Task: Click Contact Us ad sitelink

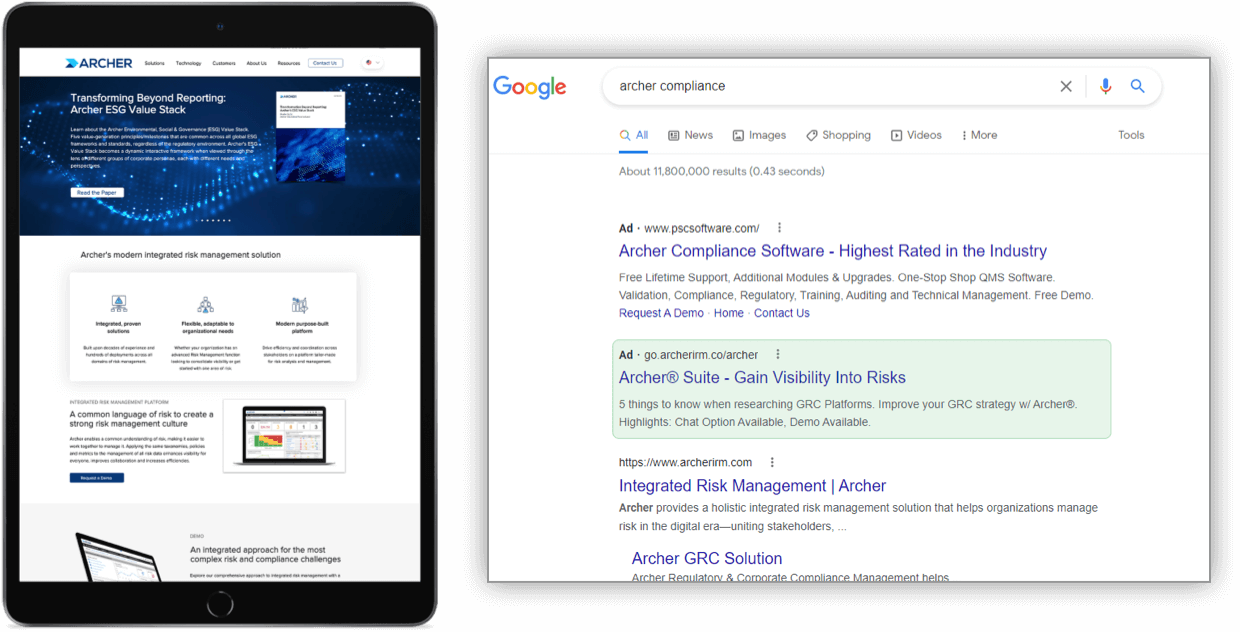Action: (x=782, y=313)
